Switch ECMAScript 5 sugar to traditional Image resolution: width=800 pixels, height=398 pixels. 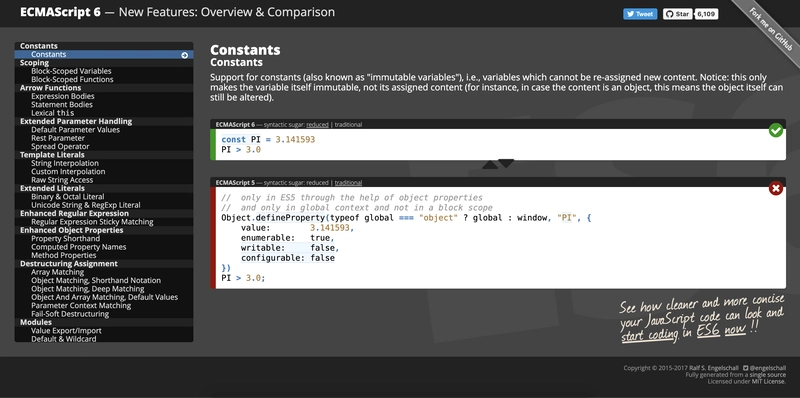(348, 183)
